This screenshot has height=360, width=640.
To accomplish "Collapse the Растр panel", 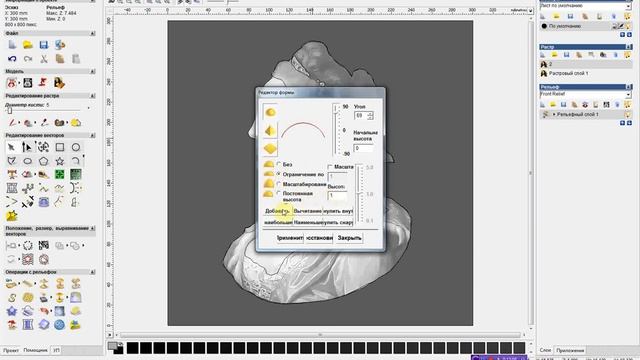I will (628, 47).
